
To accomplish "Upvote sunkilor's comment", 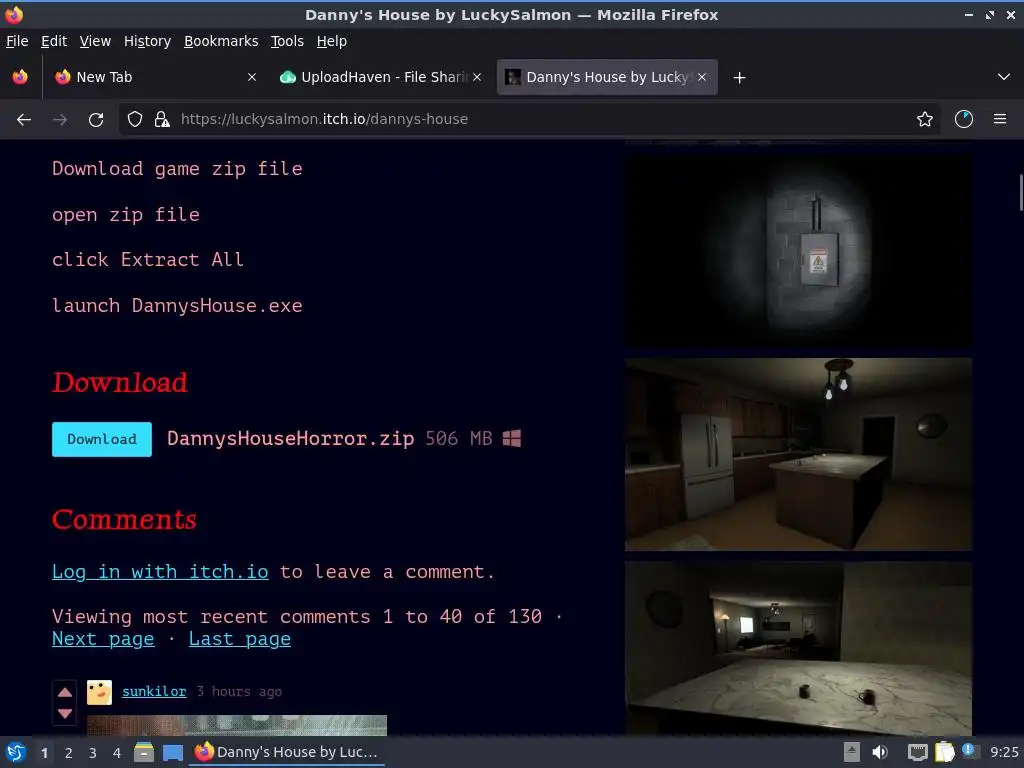I will [65, 692].
